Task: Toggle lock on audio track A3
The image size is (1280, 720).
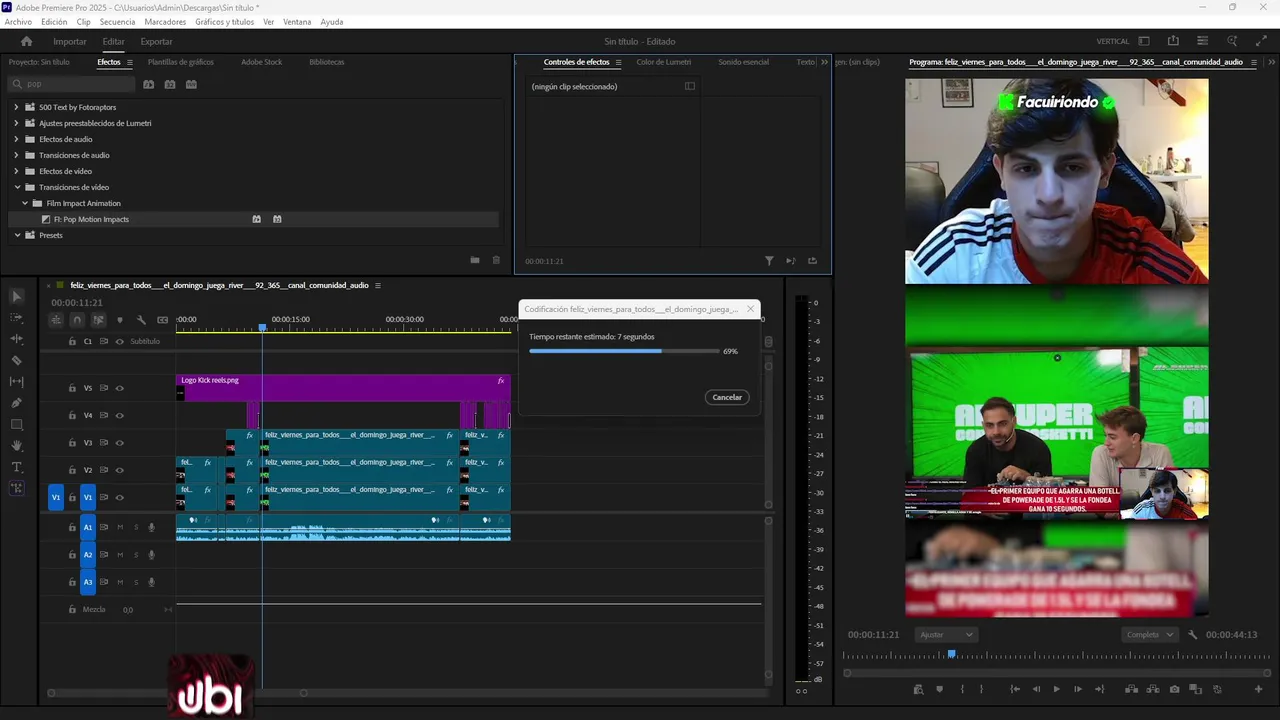Action: pos(72,582)
